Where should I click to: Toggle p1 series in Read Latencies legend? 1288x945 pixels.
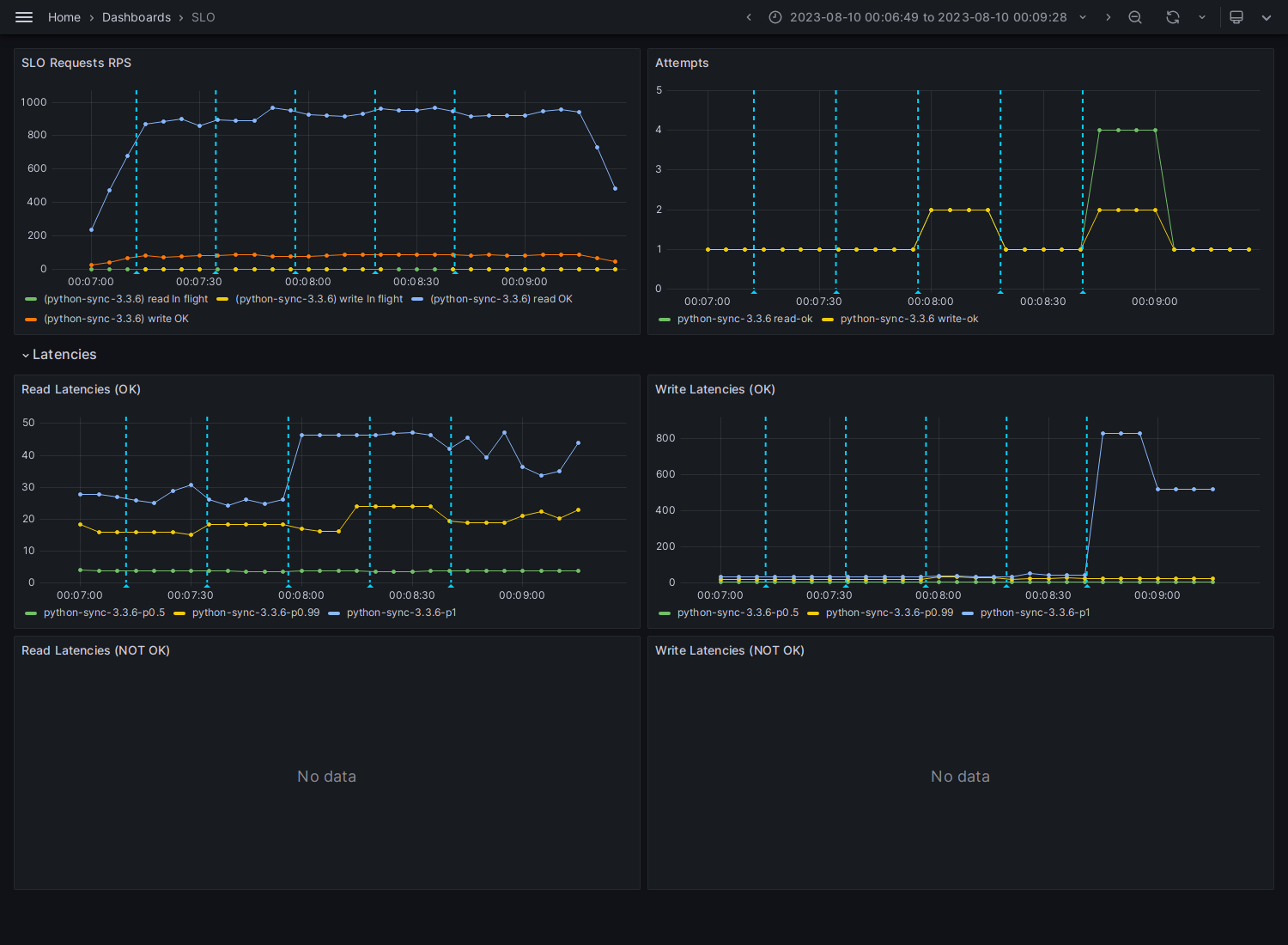[x=402, y=613]
